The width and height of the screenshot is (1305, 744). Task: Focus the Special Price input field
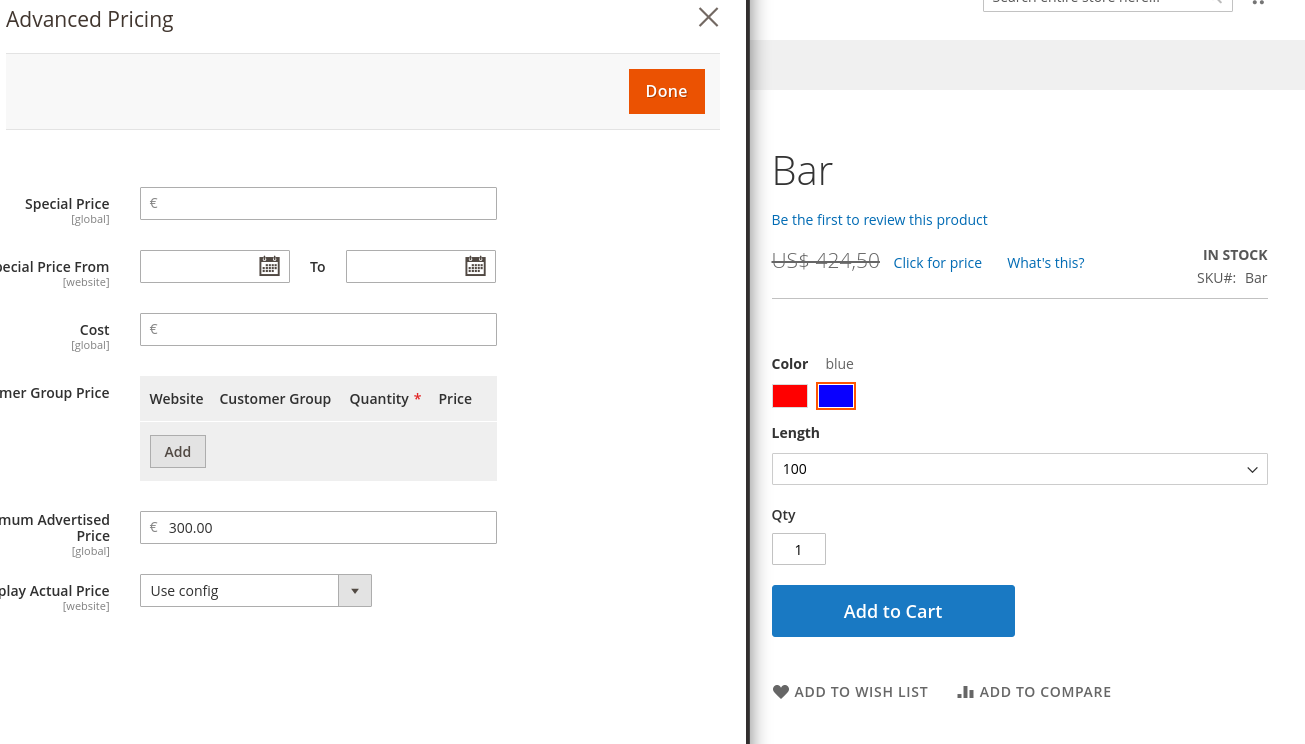(x=318, y=203)
